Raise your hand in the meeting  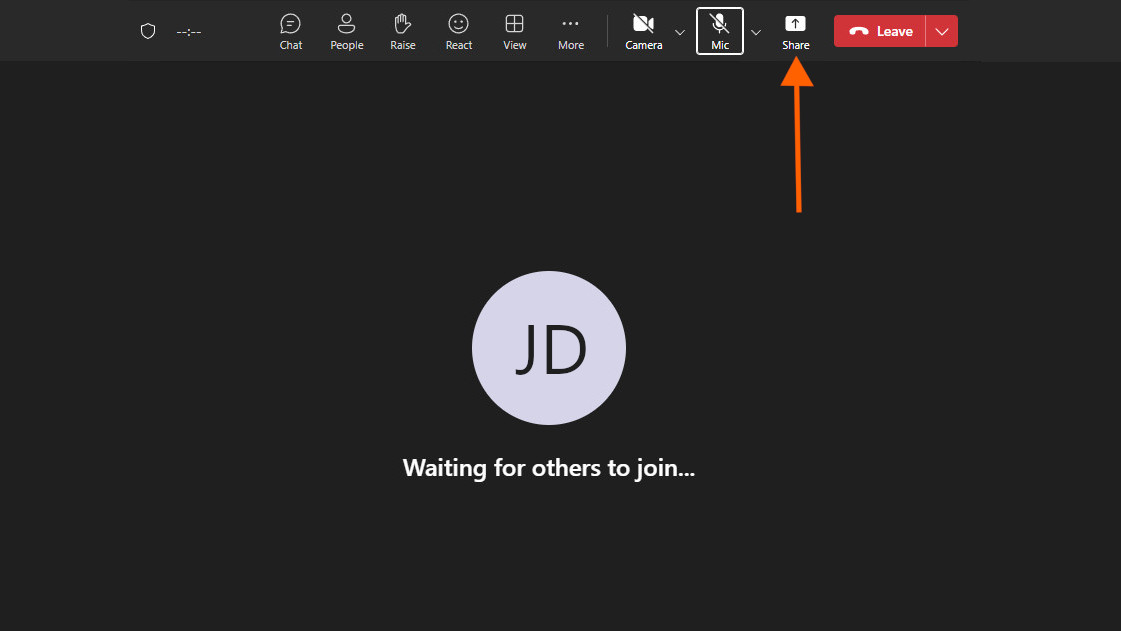(x=402, y=31)
